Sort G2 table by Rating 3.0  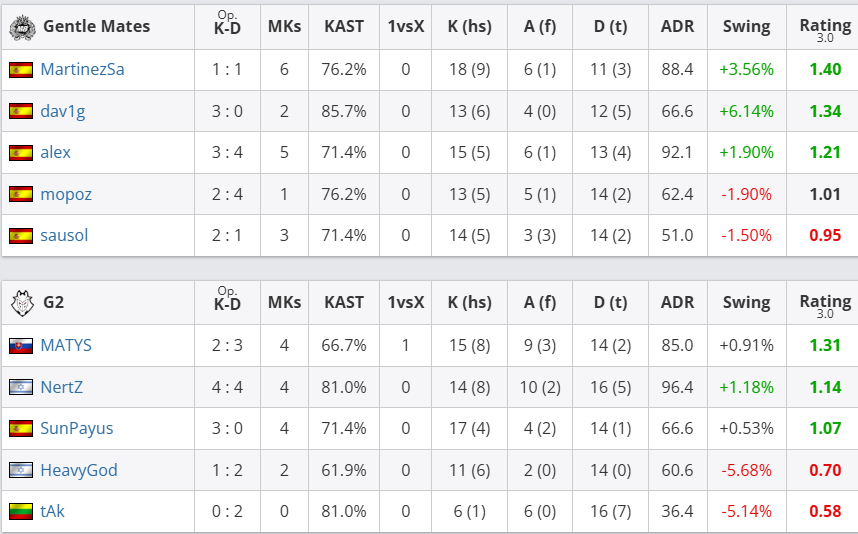pyautogui.click(x=825, y=302)
